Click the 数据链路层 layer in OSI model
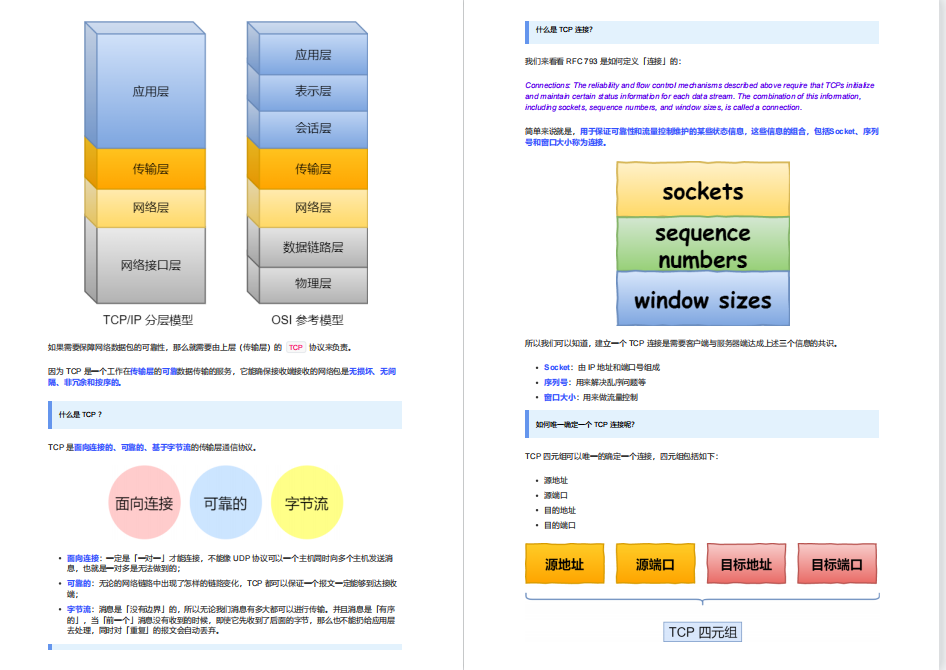Screen dimensions: 946x670 pyautogui.click(x=313, y=247)
